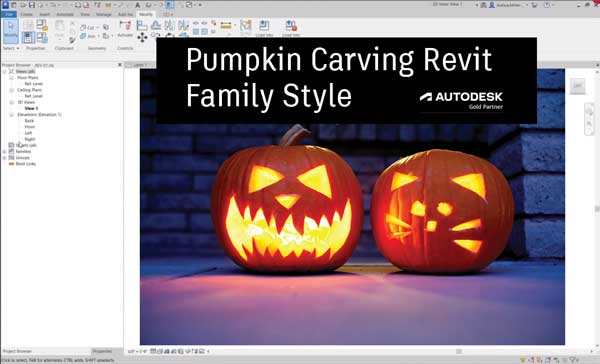Viewport: 600px width, 364px height.
Task: Select the Offset tool in Modify panel
Action: pos(156,26)
